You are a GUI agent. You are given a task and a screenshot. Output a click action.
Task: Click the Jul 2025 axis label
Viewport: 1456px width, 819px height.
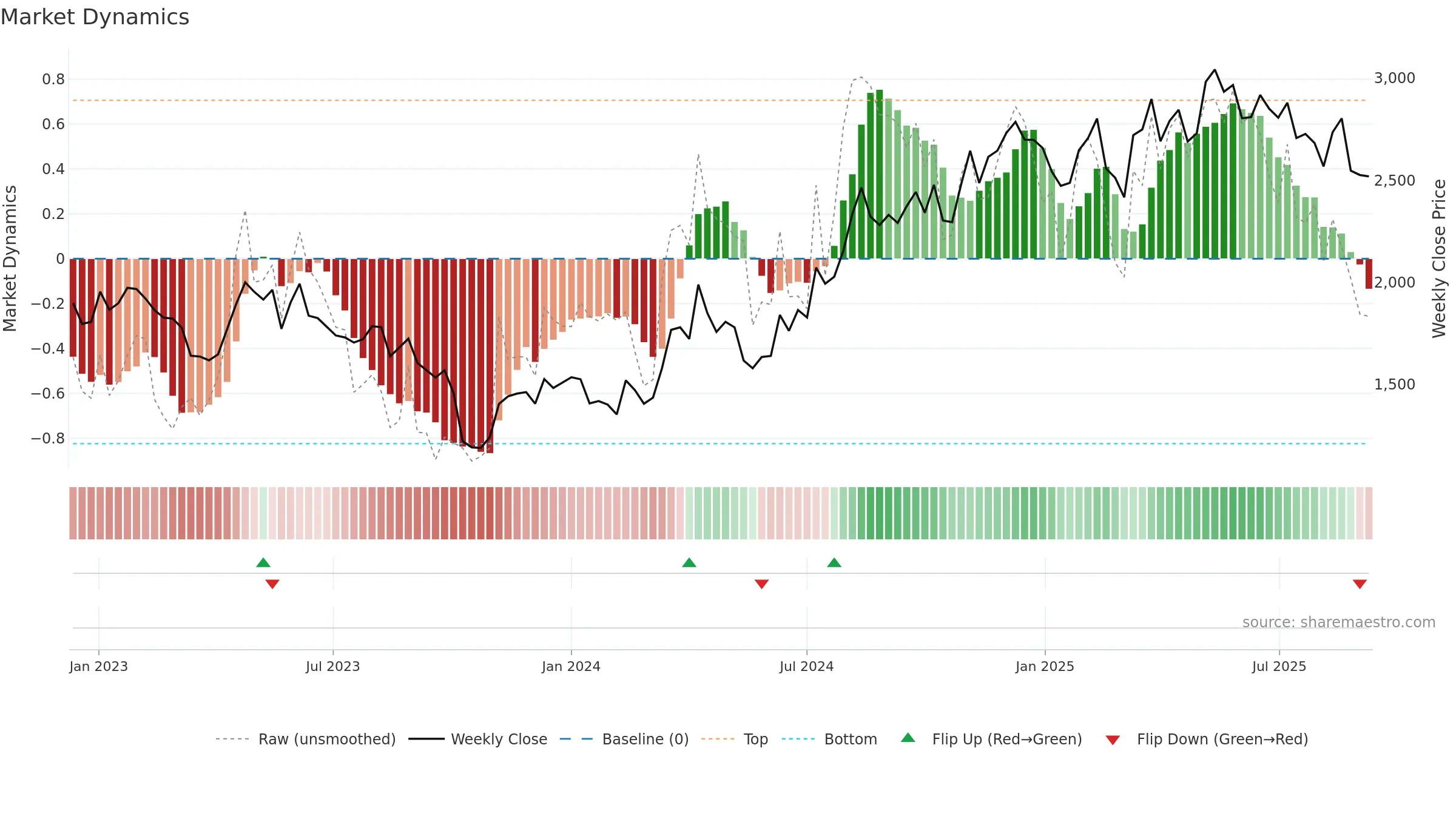[x=1279, y=666]
